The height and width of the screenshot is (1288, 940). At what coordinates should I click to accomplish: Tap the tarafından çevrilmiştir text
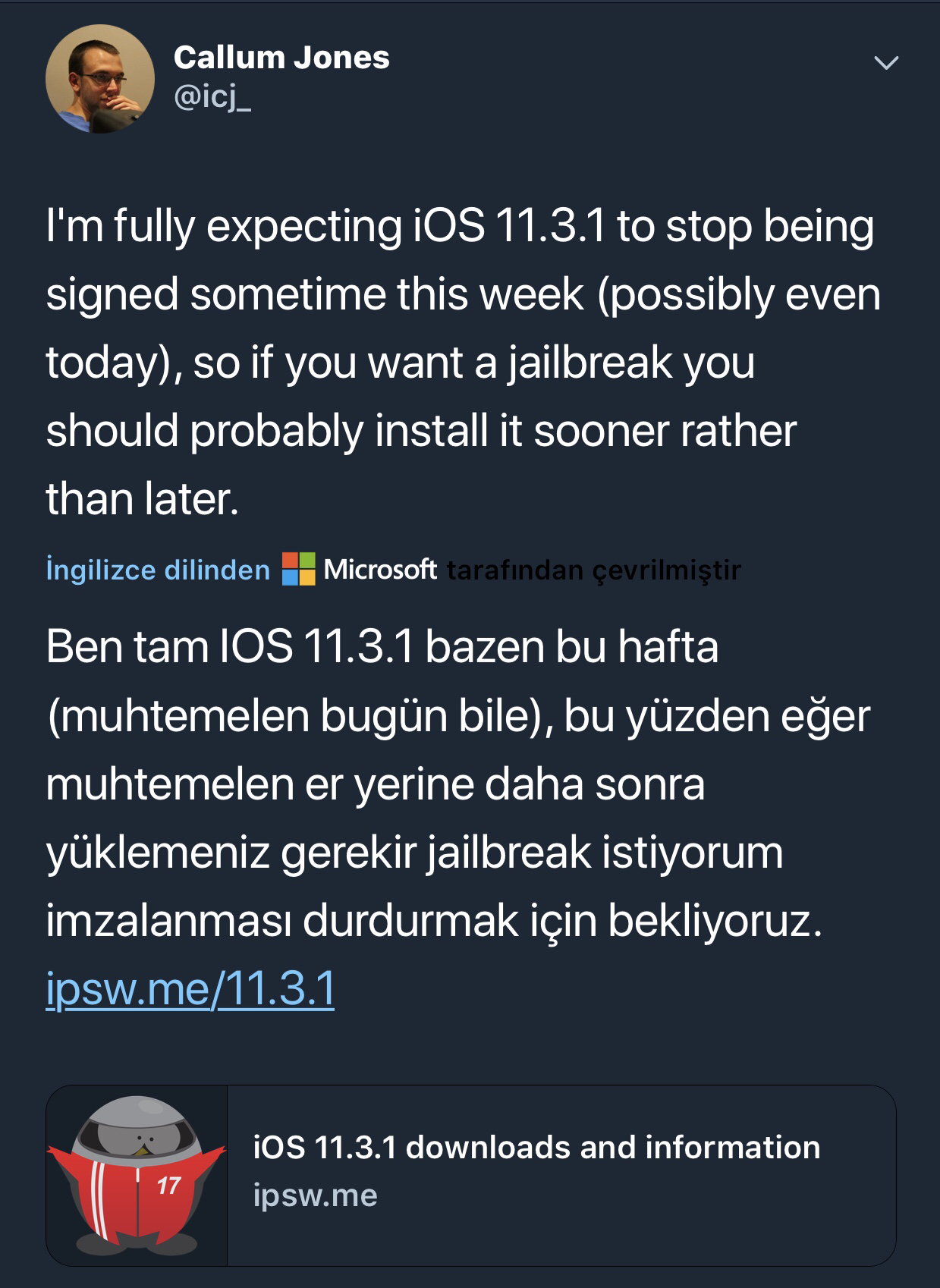pos(594,570)
